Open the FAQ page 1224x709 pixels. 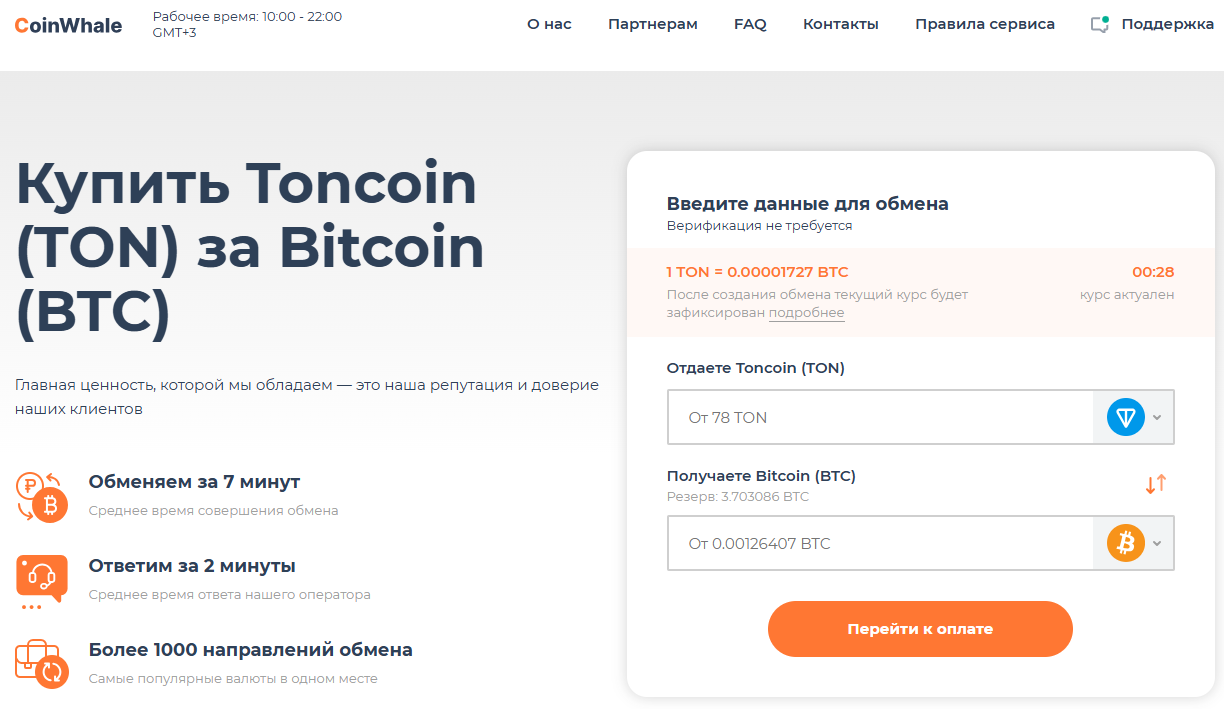point(749,24)
